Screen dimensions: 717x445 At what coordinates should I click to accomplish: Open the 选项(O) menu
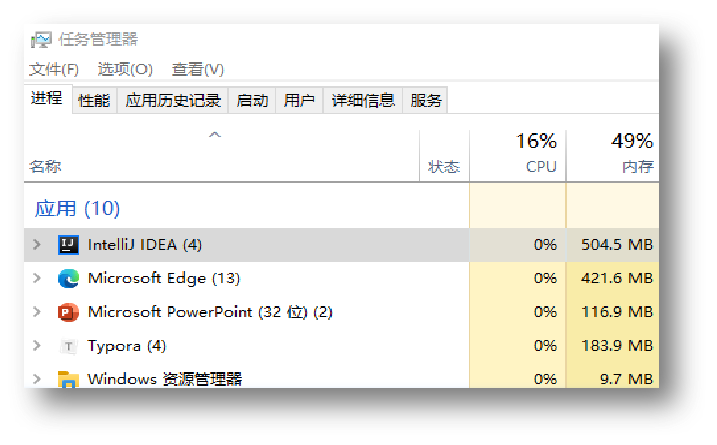[x=125, y=69]
